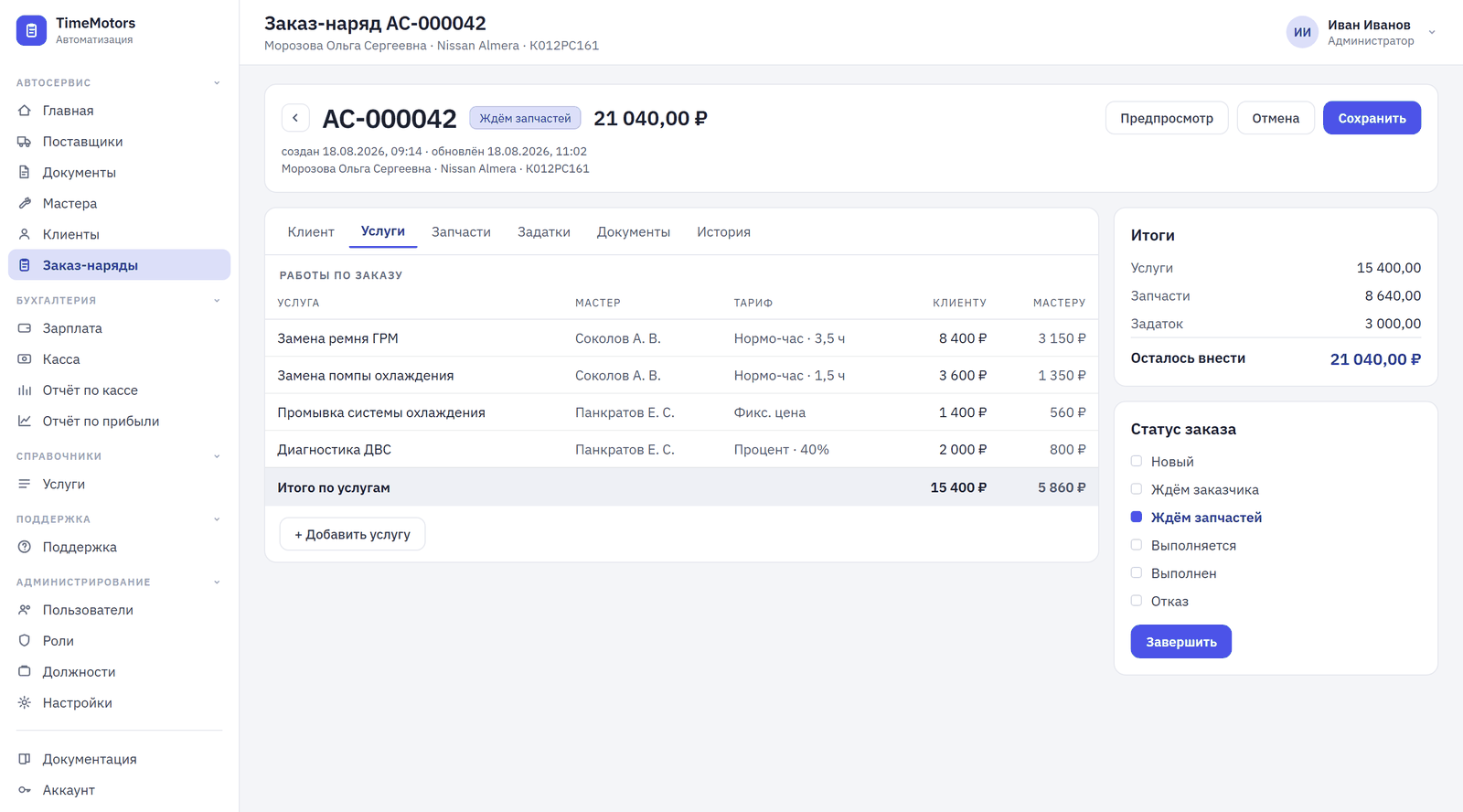
Task: Click the users icon for Пользователи
Action: [25, 610]
